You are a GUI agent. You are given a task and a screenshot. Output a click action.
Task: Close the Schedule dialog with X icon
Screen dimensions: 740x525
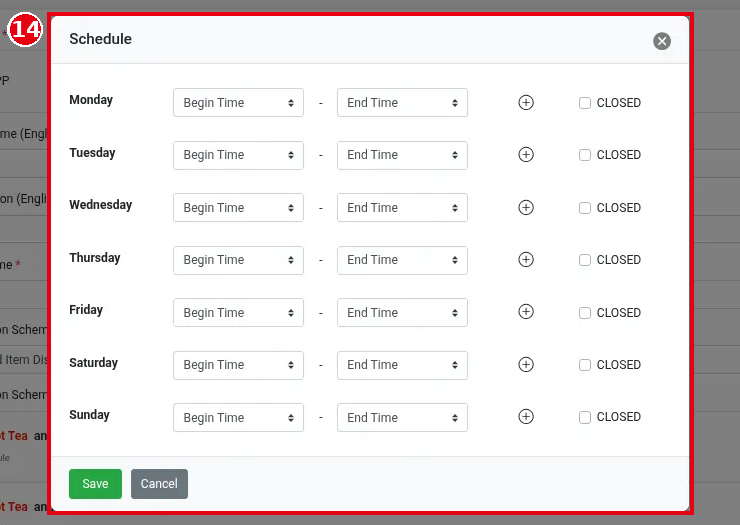(x=662, y=41)
